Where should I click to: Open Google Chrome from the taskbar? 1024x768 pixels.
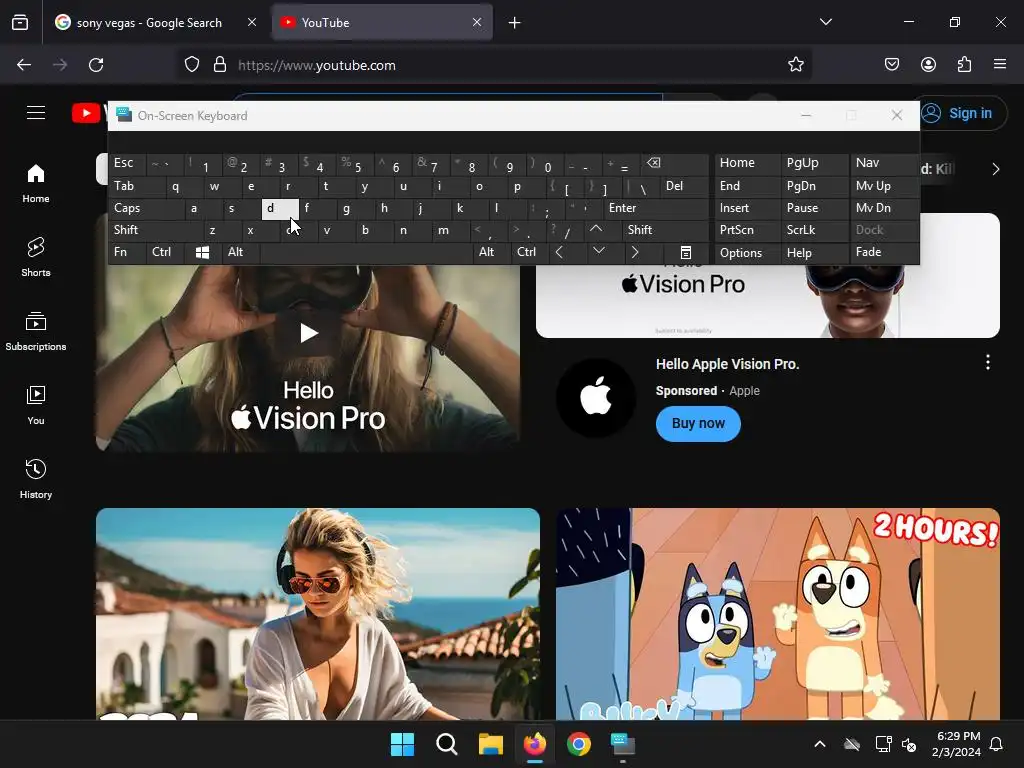(579, 744)
